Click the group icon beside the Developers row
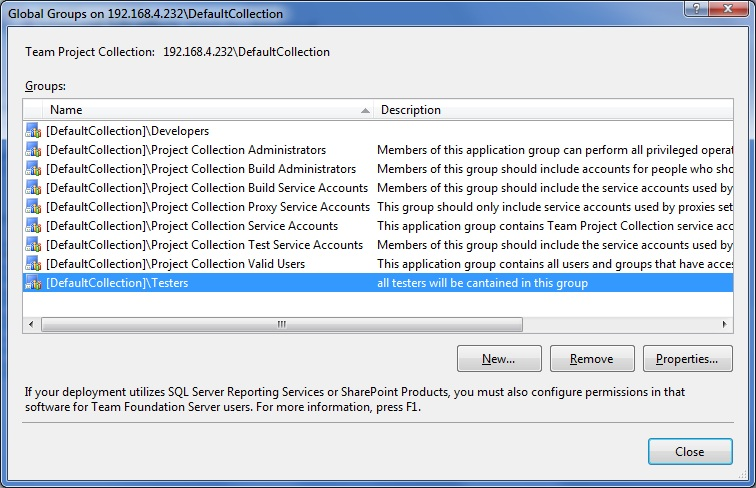The image size is (756, 488). pos(33,131)
